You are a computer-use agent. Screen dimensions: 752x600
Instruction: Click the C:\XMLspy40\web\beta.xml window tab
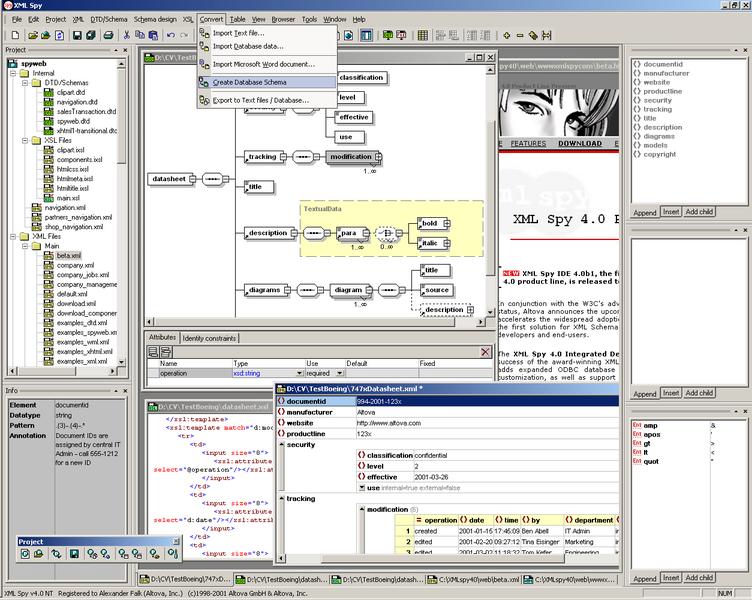tap(473, 579)
